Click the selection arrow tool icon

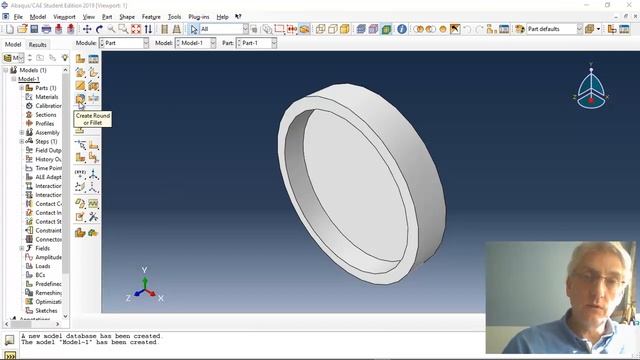[x=193, y=29]
